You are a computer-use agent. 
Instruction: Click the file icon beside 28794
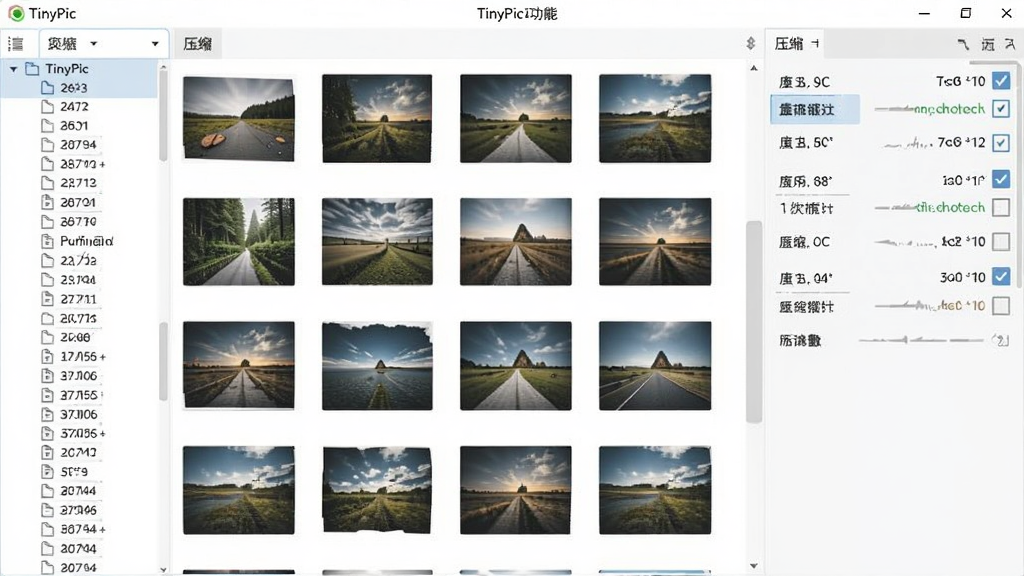pos(48,144)
